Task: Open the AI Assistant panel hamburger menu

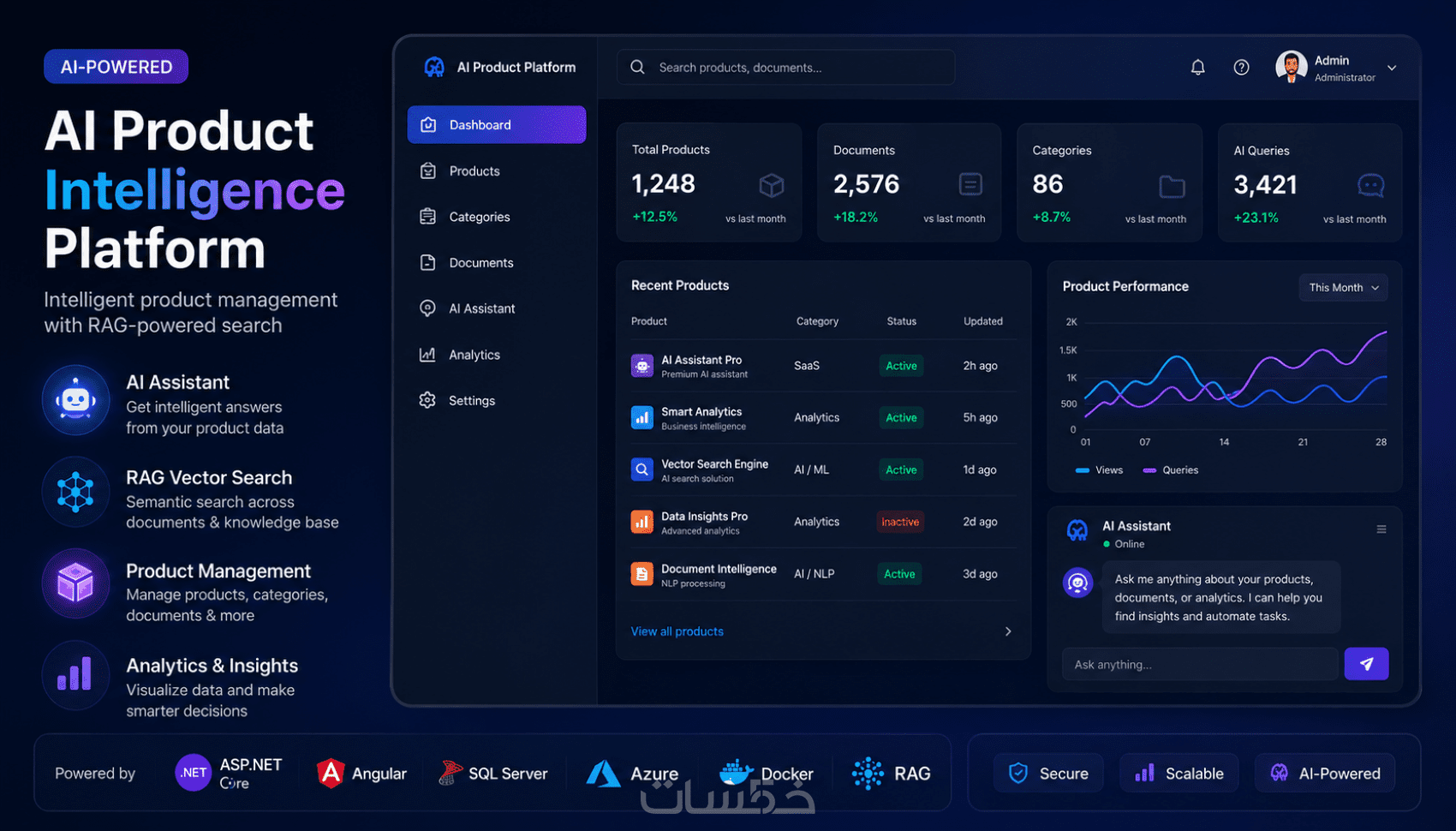Action: point(1381,529)
